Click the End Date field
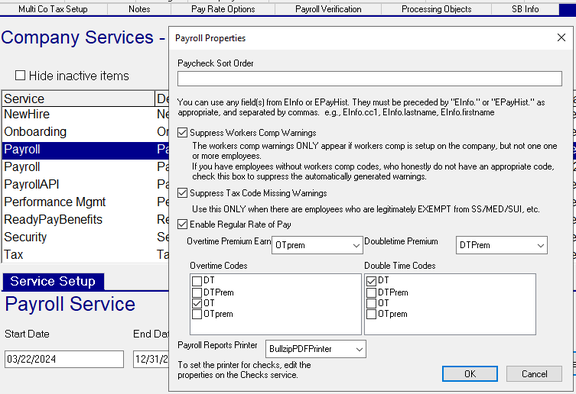 pos(151,359)
